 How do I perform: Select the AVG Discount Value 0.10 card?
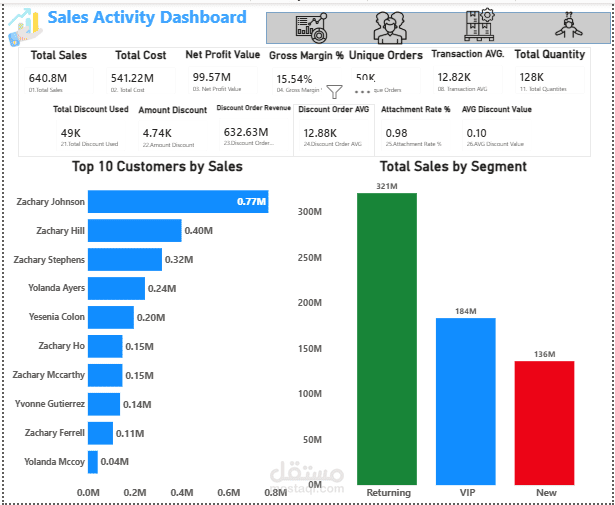coord(497,136)
